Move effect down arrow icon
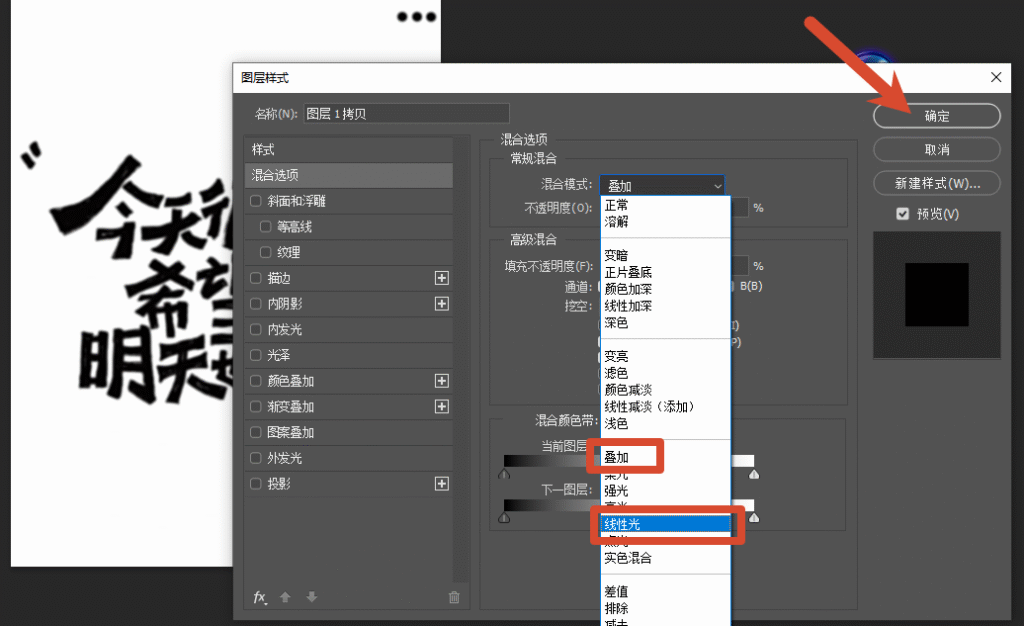Screen dimensions: 1024x626 point(312,597)
